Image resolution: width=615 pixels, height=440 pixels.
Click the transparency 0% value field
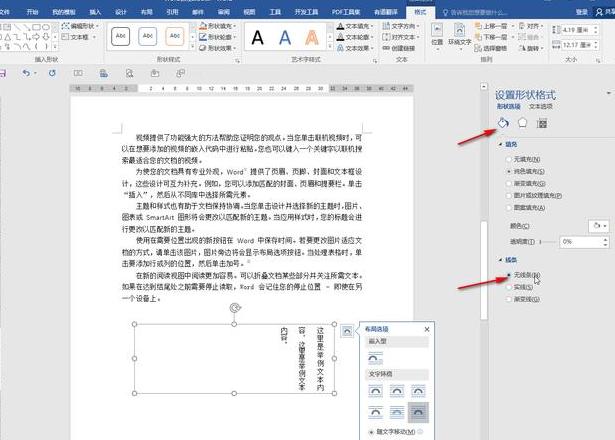point(580,242)
